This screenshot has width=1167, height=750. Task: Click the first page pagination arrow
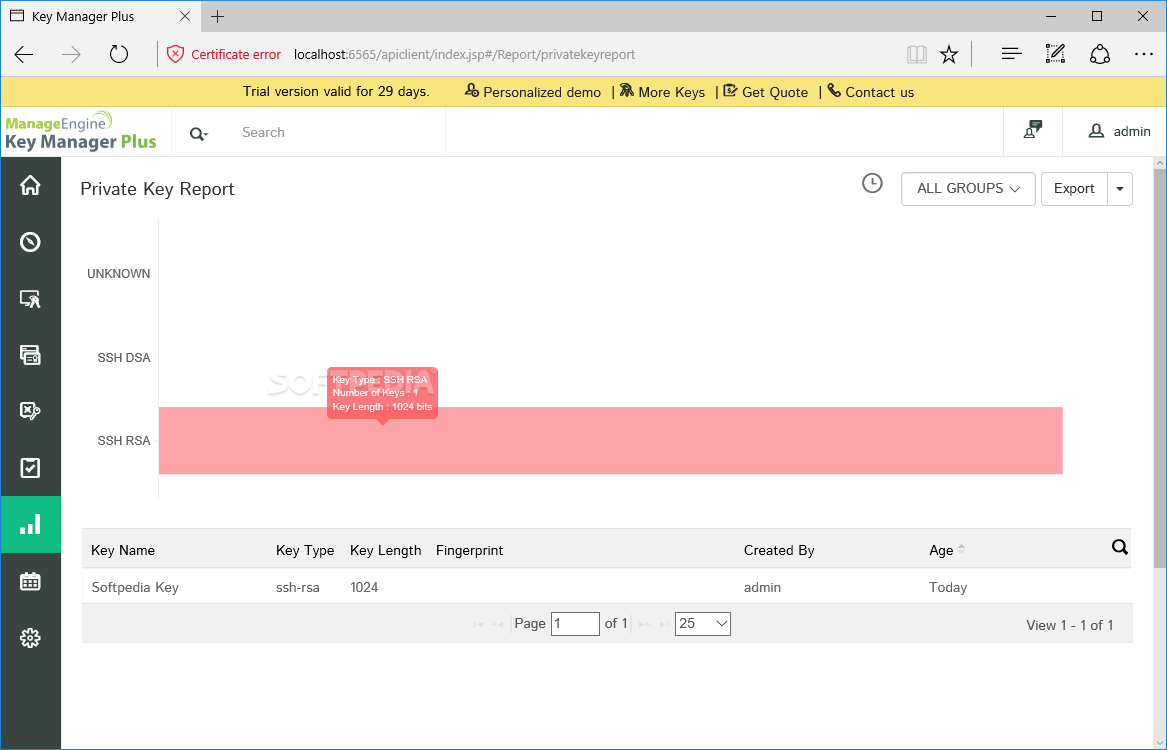[479, 624]
